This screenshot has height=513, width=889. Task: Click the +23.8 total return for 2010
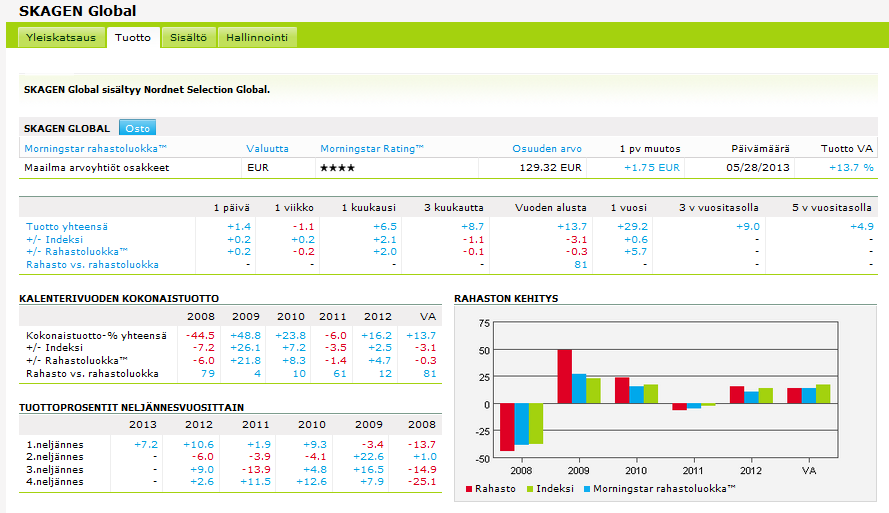[x=290, y=336]
